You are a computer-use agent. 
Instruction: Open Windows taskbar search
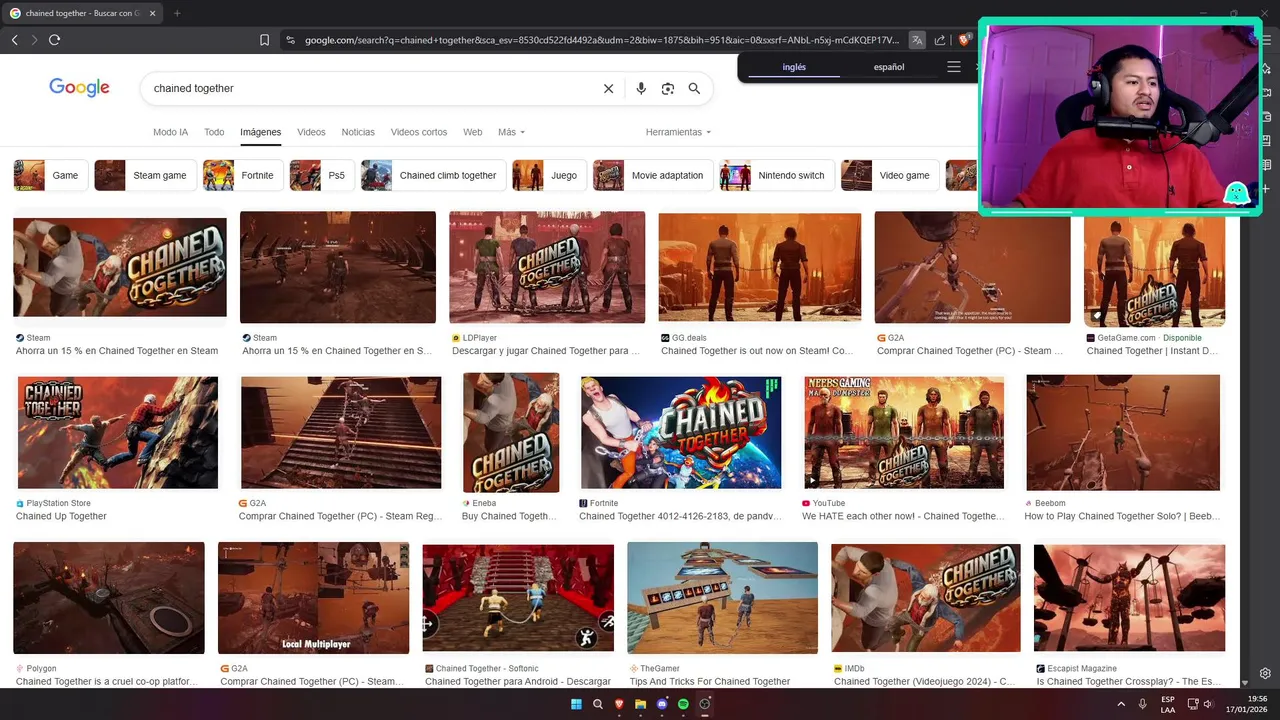click(598, 704)
